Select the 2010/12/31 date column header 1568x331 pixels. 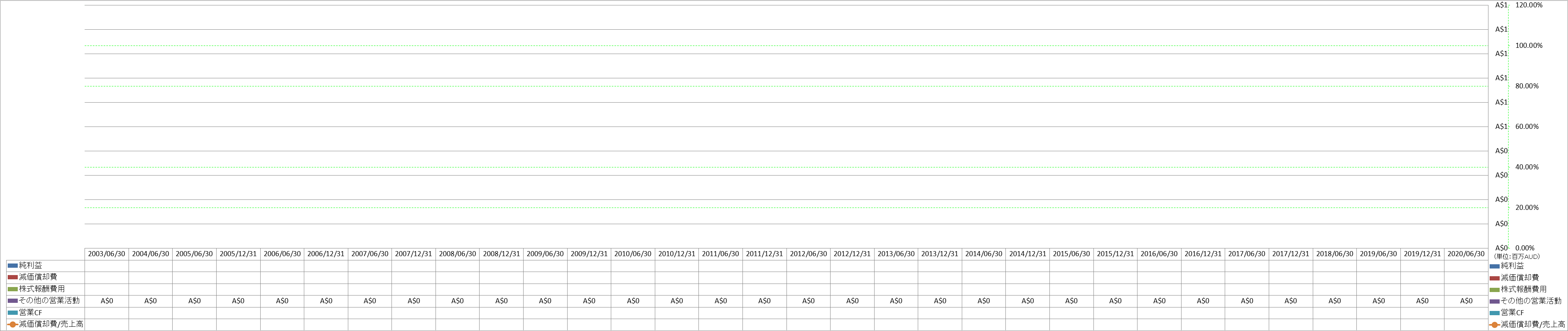(677, 254)
